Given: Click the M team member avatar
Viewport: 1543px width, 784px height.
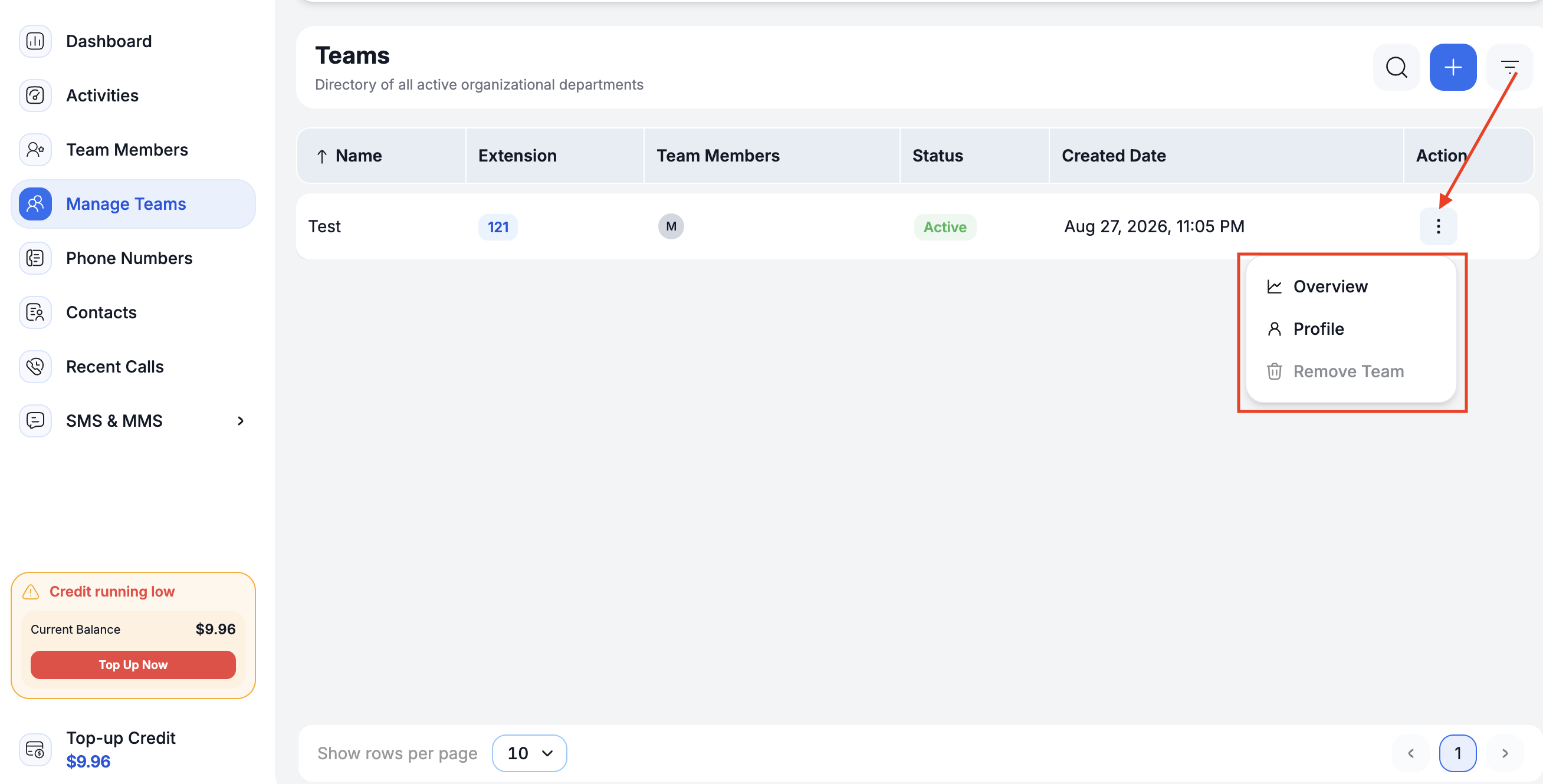Looking at the screenshot, I should point(671,226).
